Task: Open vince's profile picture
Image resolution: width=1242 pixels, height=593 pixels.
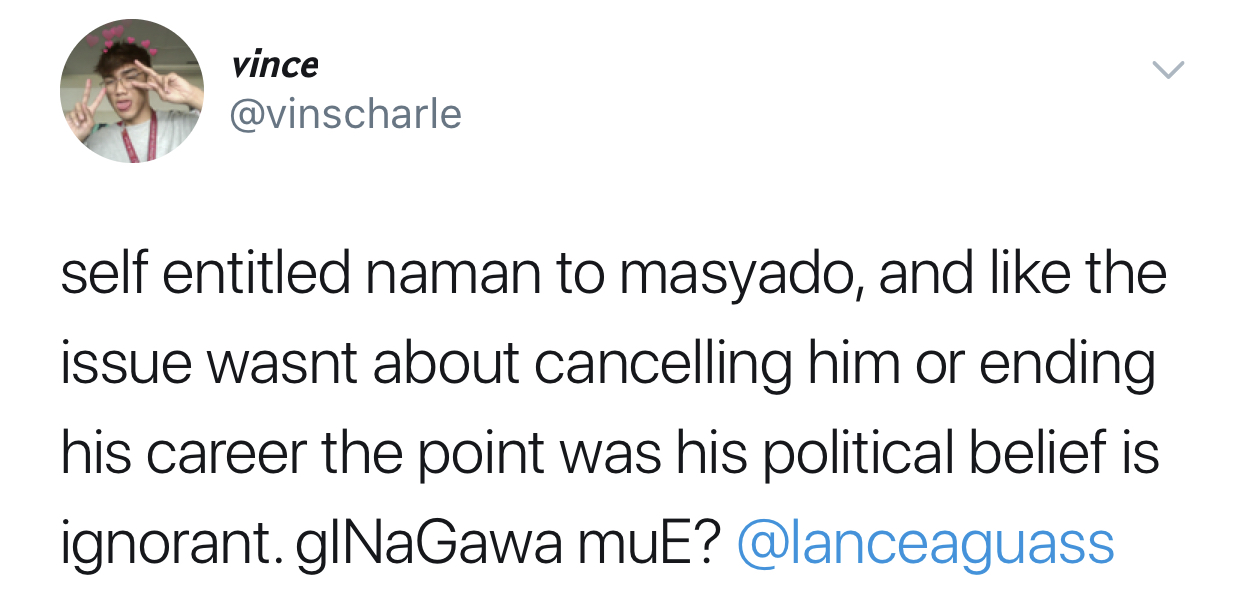Action: click(x=132, y=91)
